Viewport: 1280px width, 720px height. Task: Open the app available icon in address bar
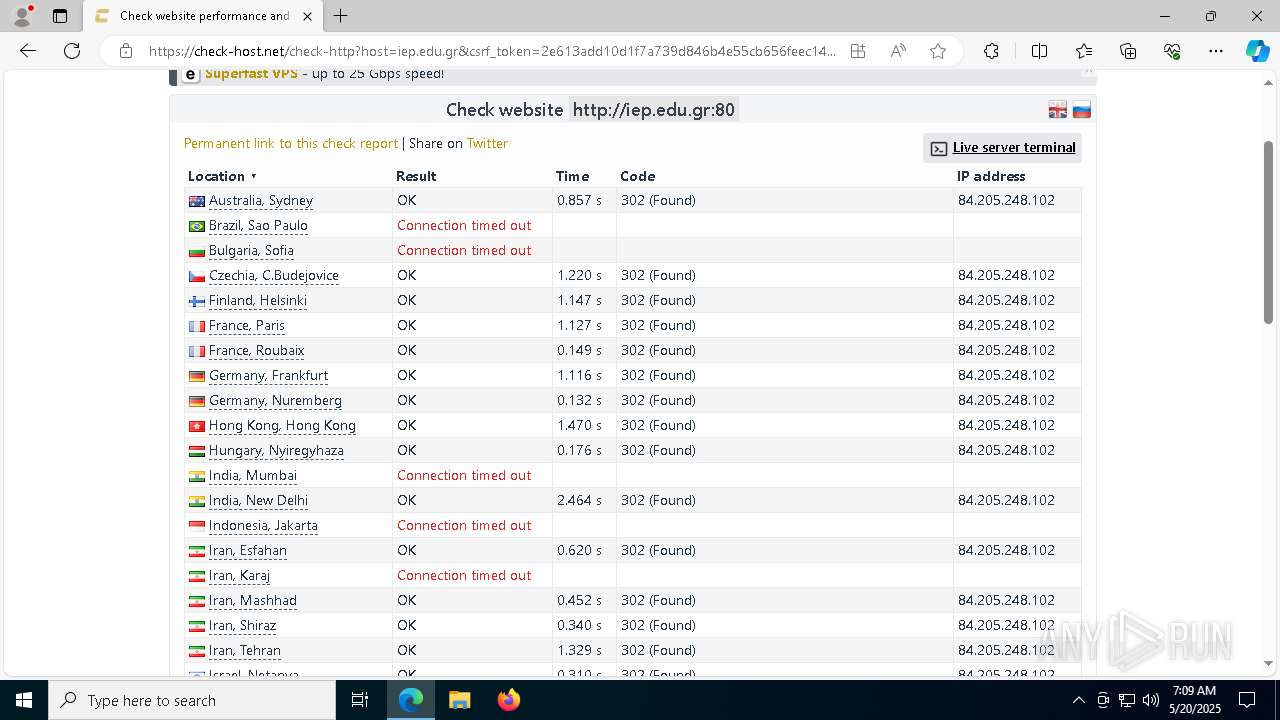click(x=858, y=51)
